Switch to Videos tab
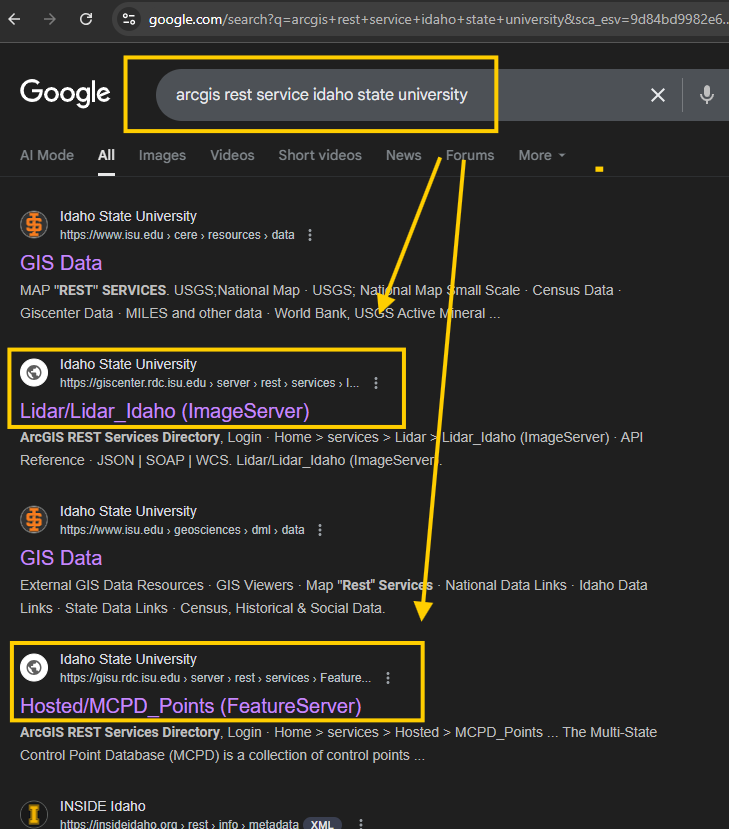Screen dimensions: 729x829 tap(232, 155)
